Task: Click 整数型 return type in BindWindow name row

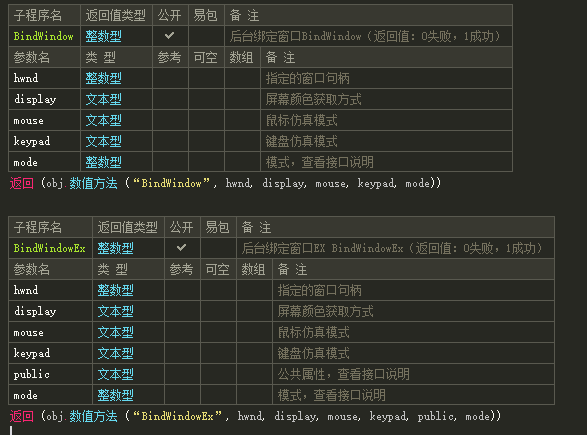Action: coord(104,36)
